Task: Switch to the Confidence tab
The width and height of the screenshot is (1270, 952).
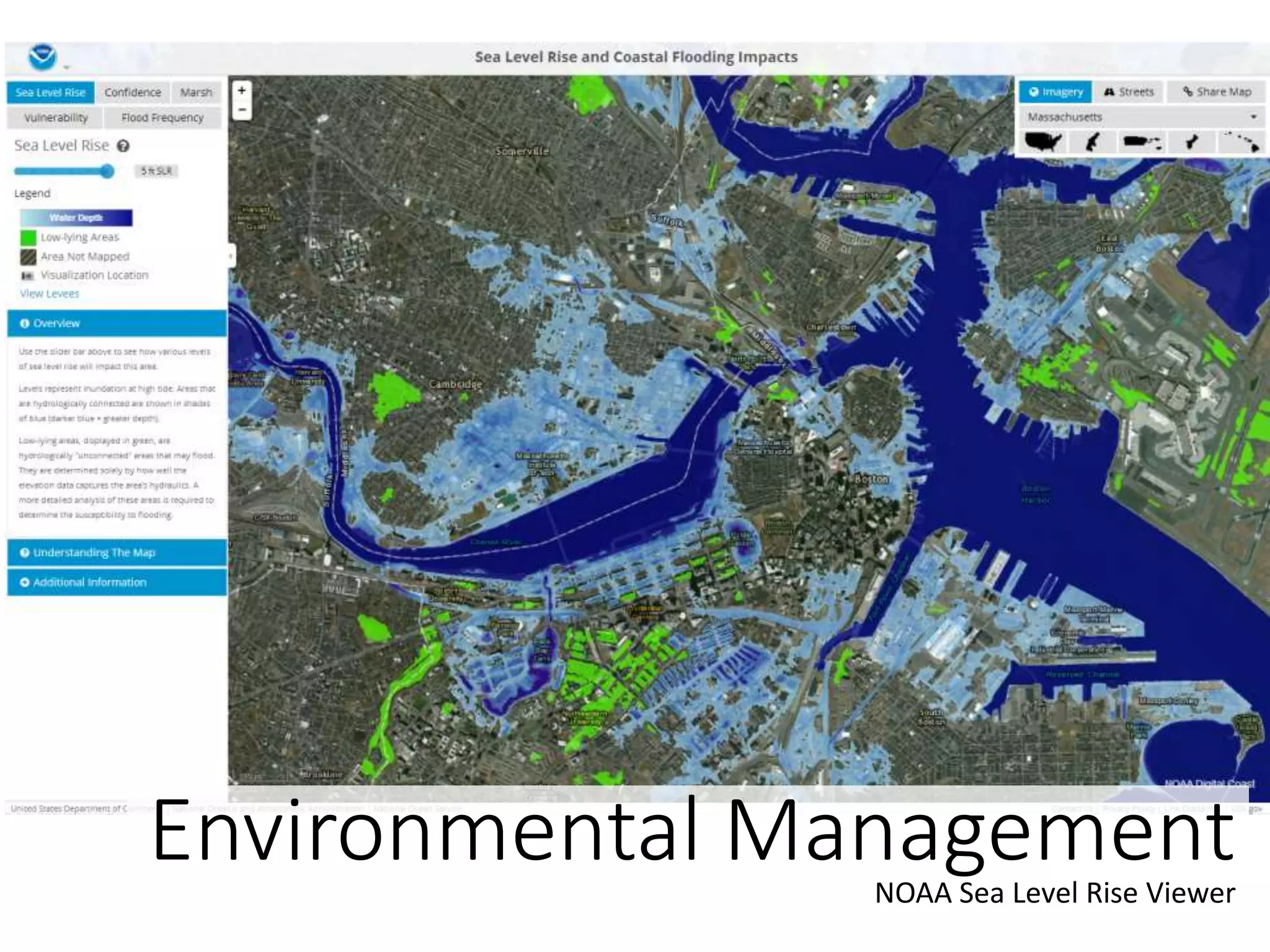Action: [x=133, y=92]
